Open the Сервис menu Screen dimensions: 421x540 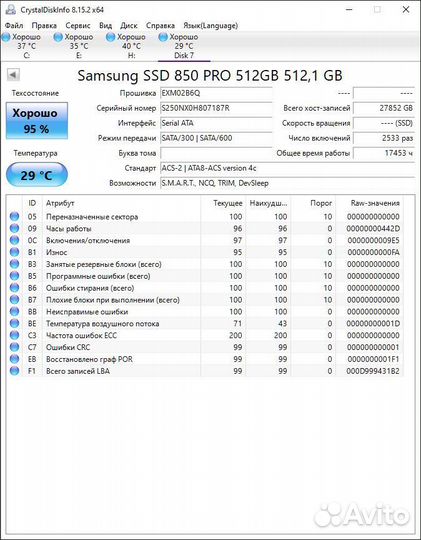coord(78,25)
